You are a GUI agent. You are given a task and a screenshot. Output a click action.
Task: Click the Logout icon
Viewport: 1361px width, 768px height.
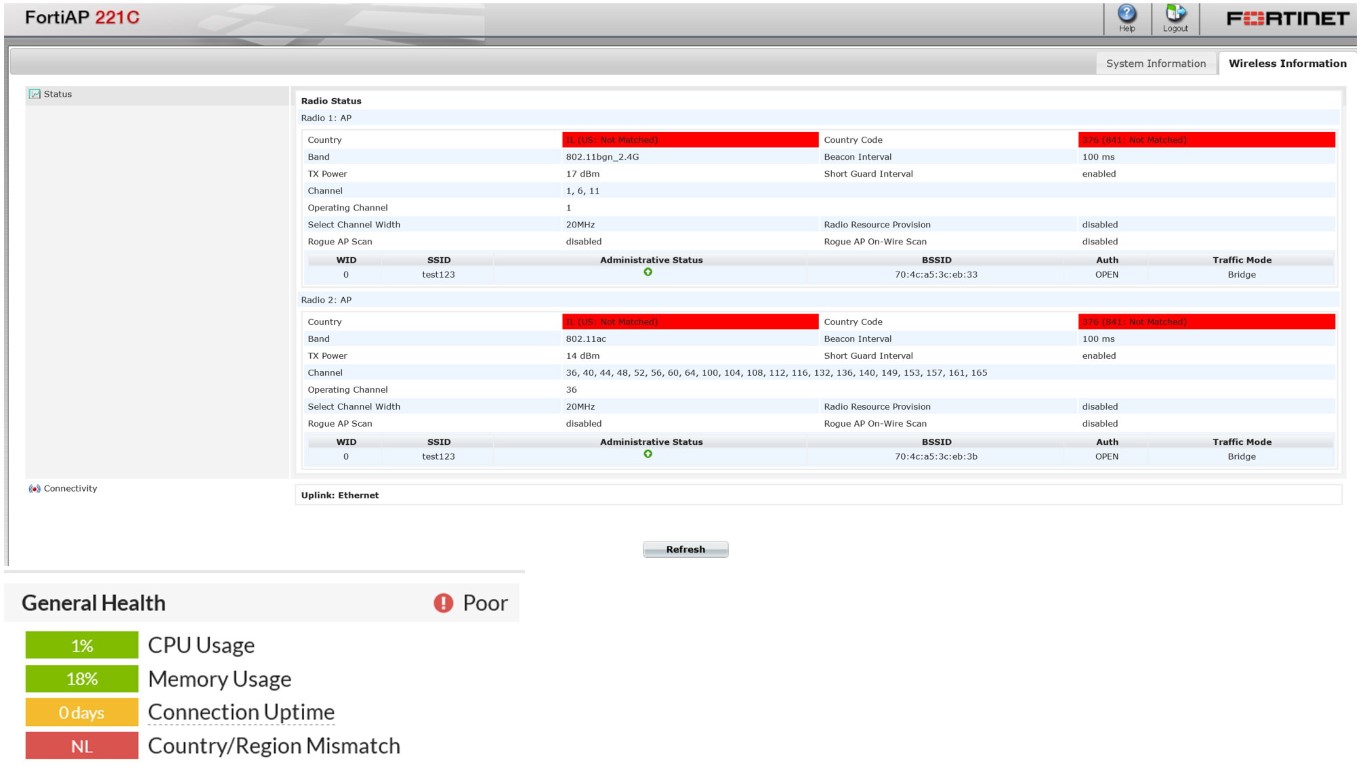click(x=1175, y=18)
